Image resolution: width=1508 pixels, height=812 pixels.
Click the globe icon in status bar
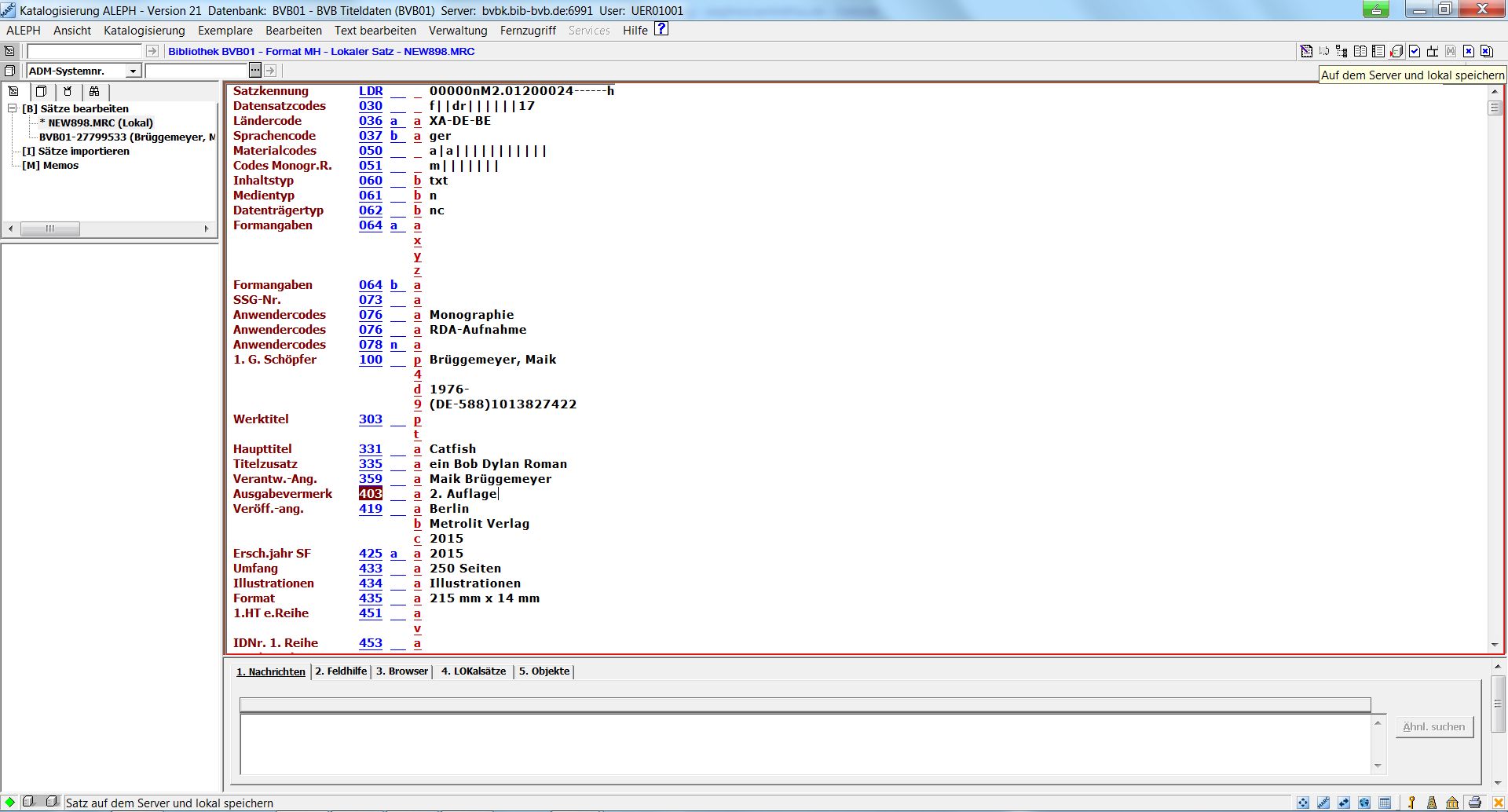(1364, 803)
